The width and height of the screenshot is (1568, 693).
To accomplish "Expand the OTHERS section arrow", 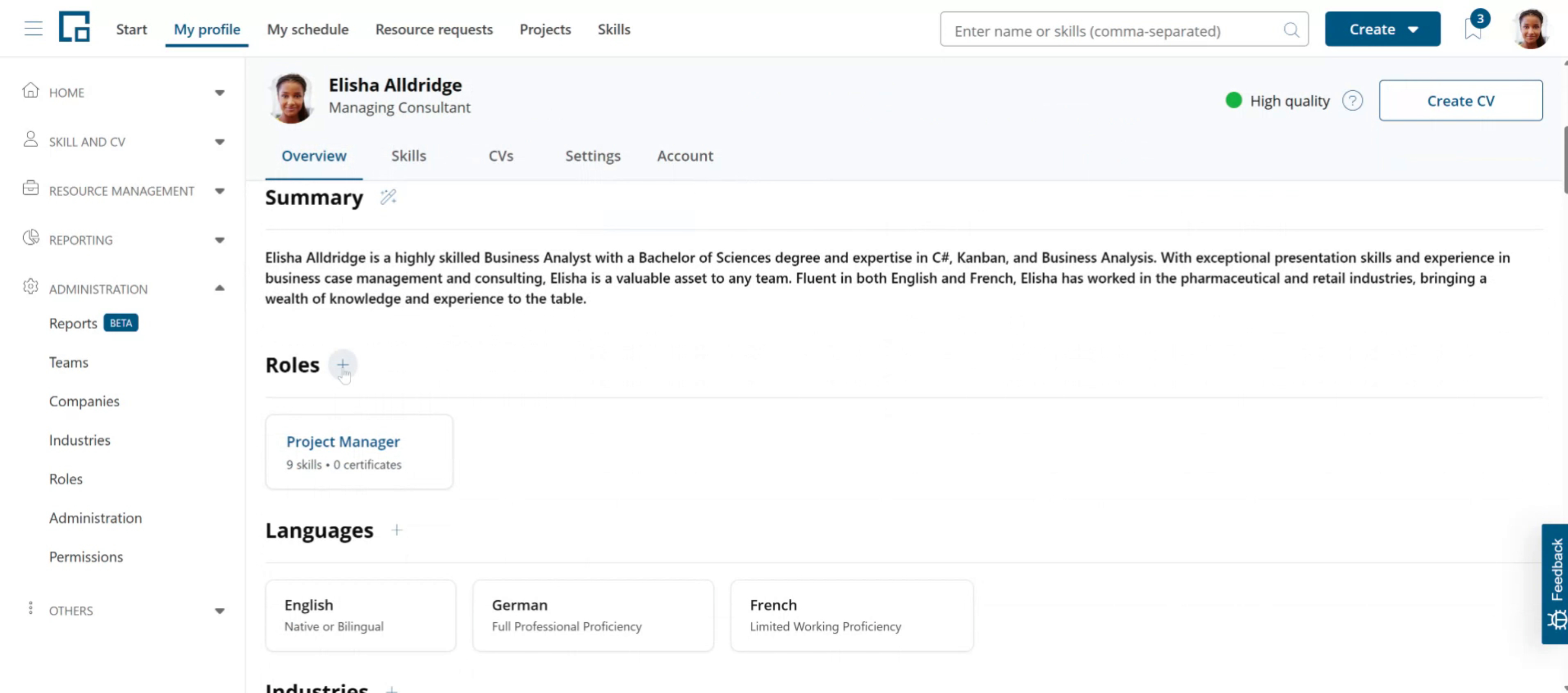I will (x=220, y=611).
